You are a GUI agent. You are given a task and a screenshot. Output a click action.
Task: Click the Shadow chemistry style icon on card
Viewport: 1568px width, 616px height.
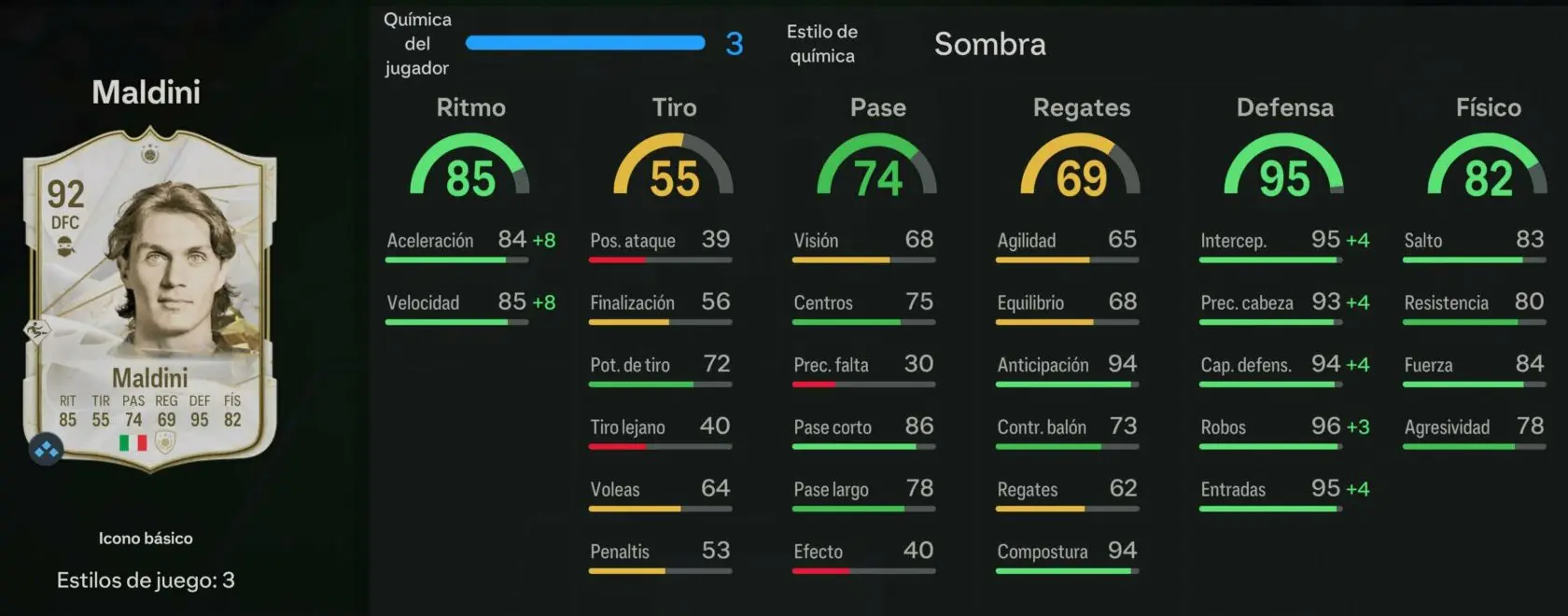(x=64, y=247)
